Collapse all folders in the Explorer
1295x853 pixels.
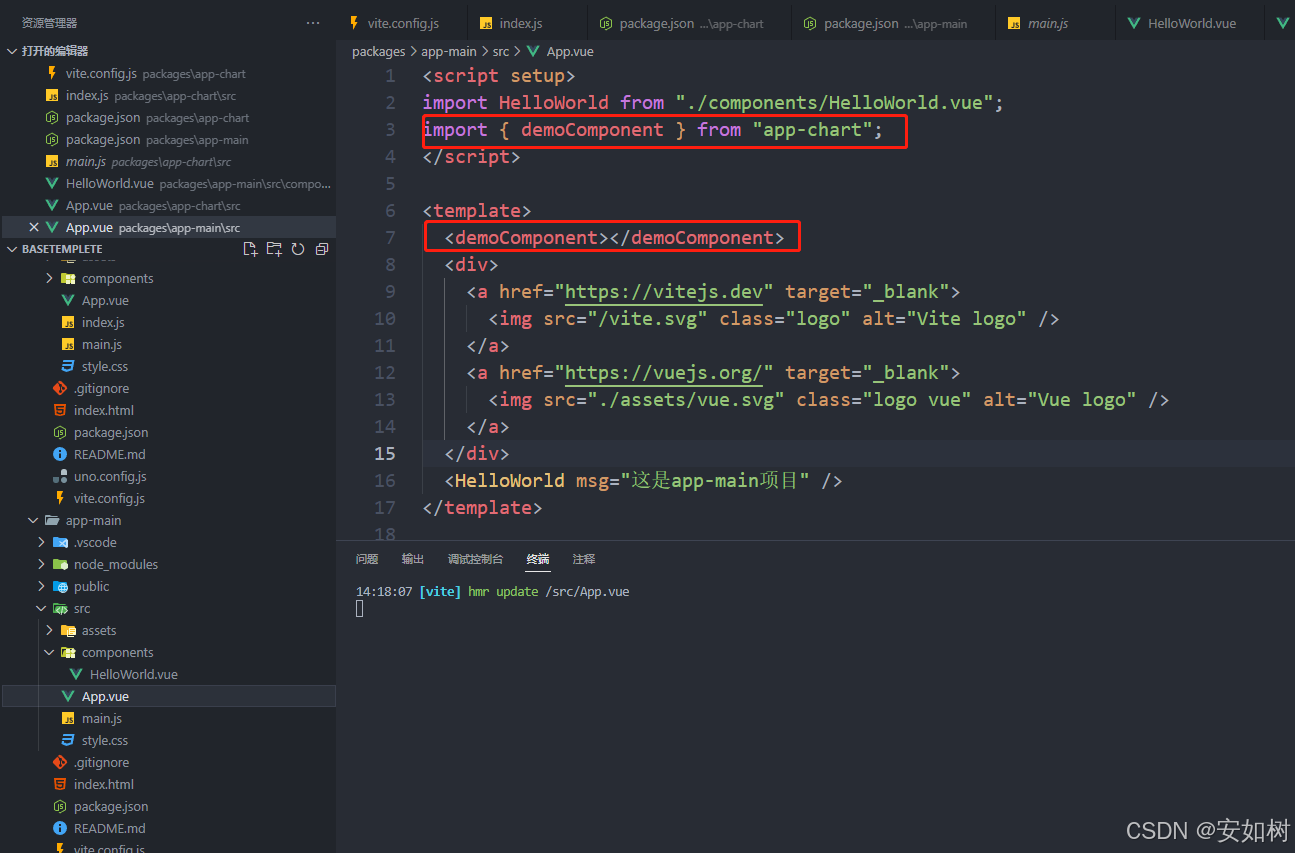pyautogui.click(x=321, y=248)
